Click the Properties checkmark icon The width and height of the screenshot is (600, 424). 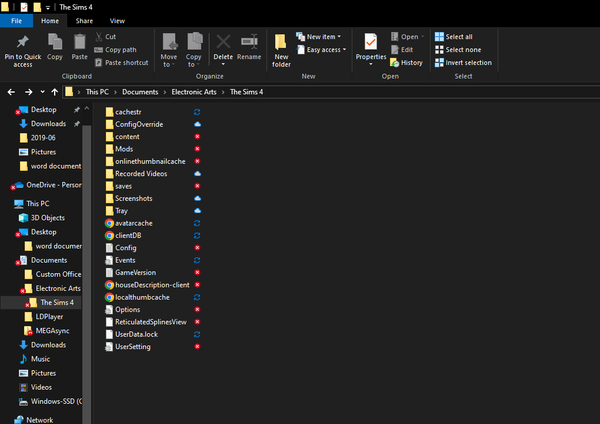pyautogui.click(x=370, y=42)
